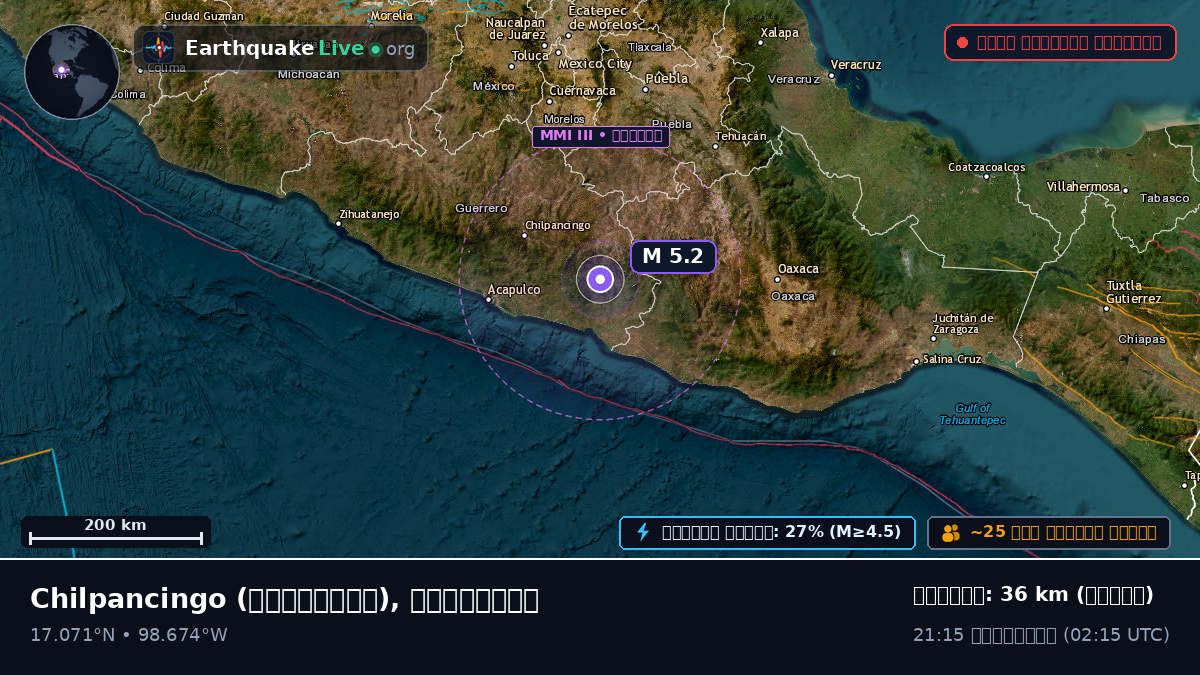This screenshot has width=1200, height=675.
Task: Click the Salina Cruz city label
Action: tap(952, 359)
